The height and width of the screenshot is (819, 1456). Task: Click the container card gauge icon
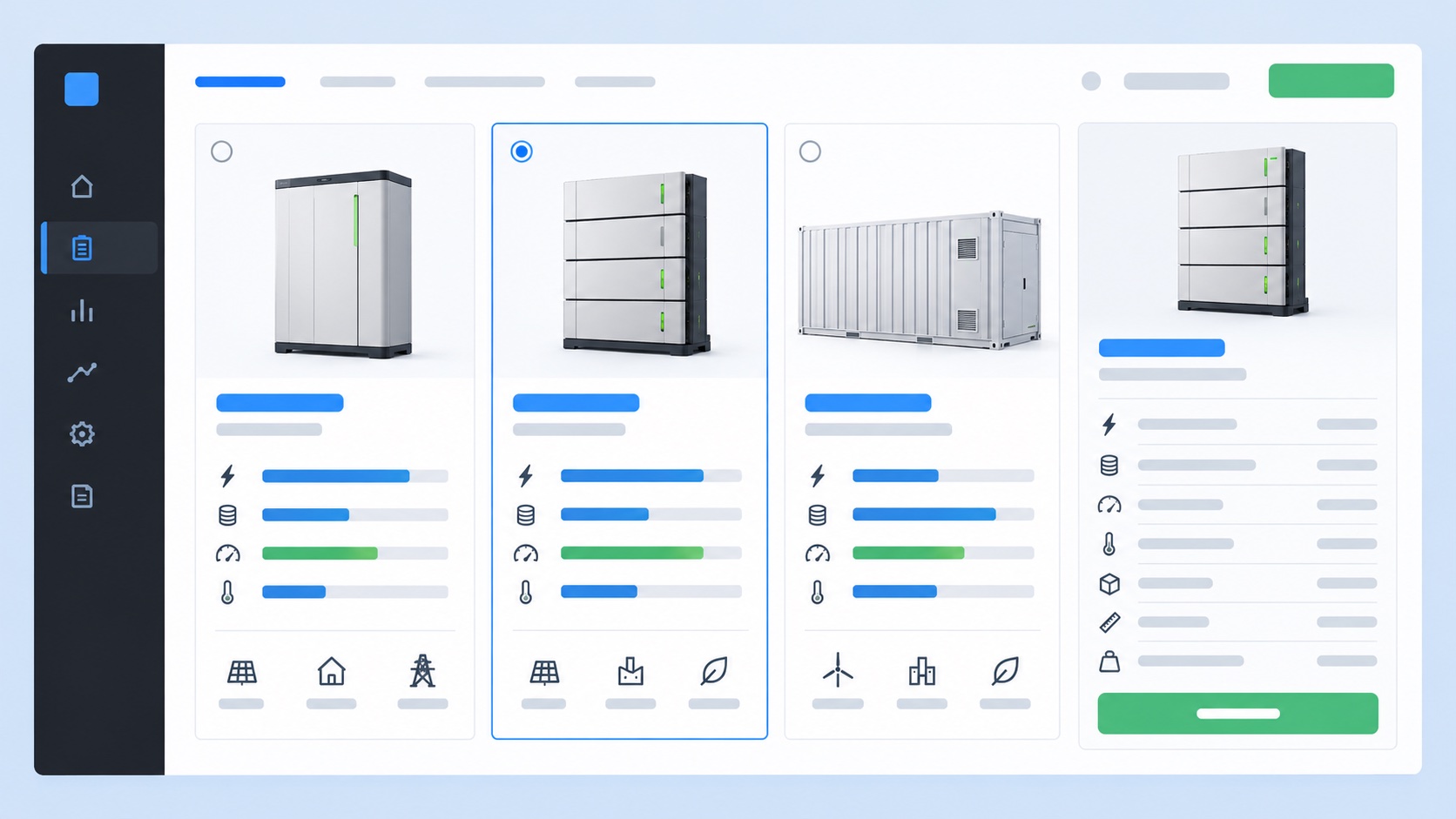[x=817, y=554]
